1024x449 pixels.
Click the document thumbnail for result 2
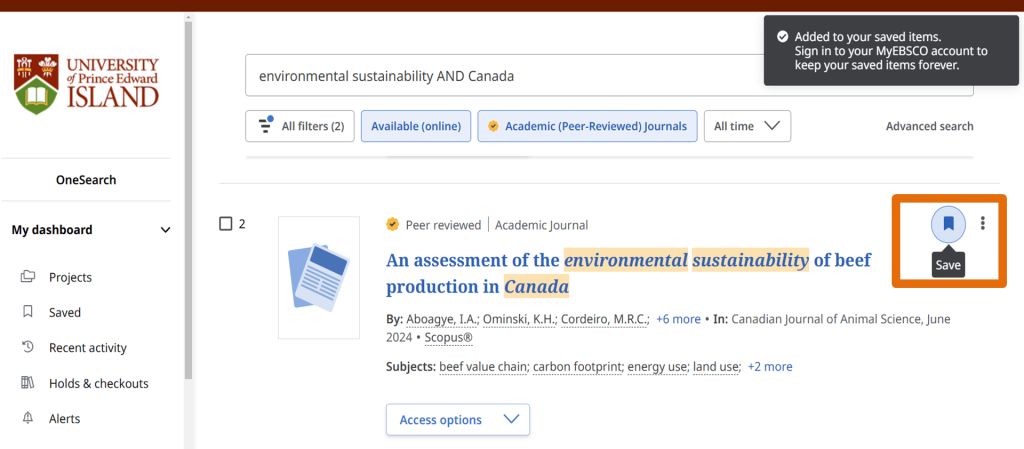(x=318, y=277)
